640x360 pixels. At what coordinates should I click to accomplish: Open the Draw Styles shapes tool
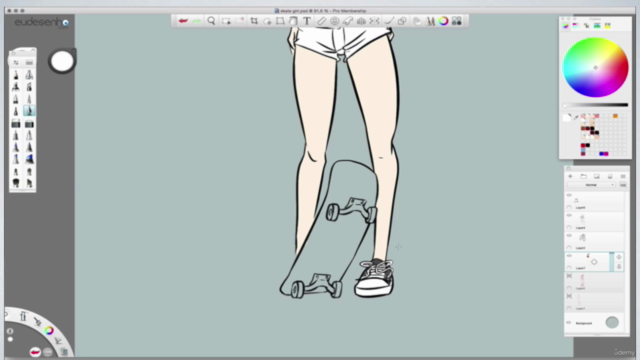point(402,21)
